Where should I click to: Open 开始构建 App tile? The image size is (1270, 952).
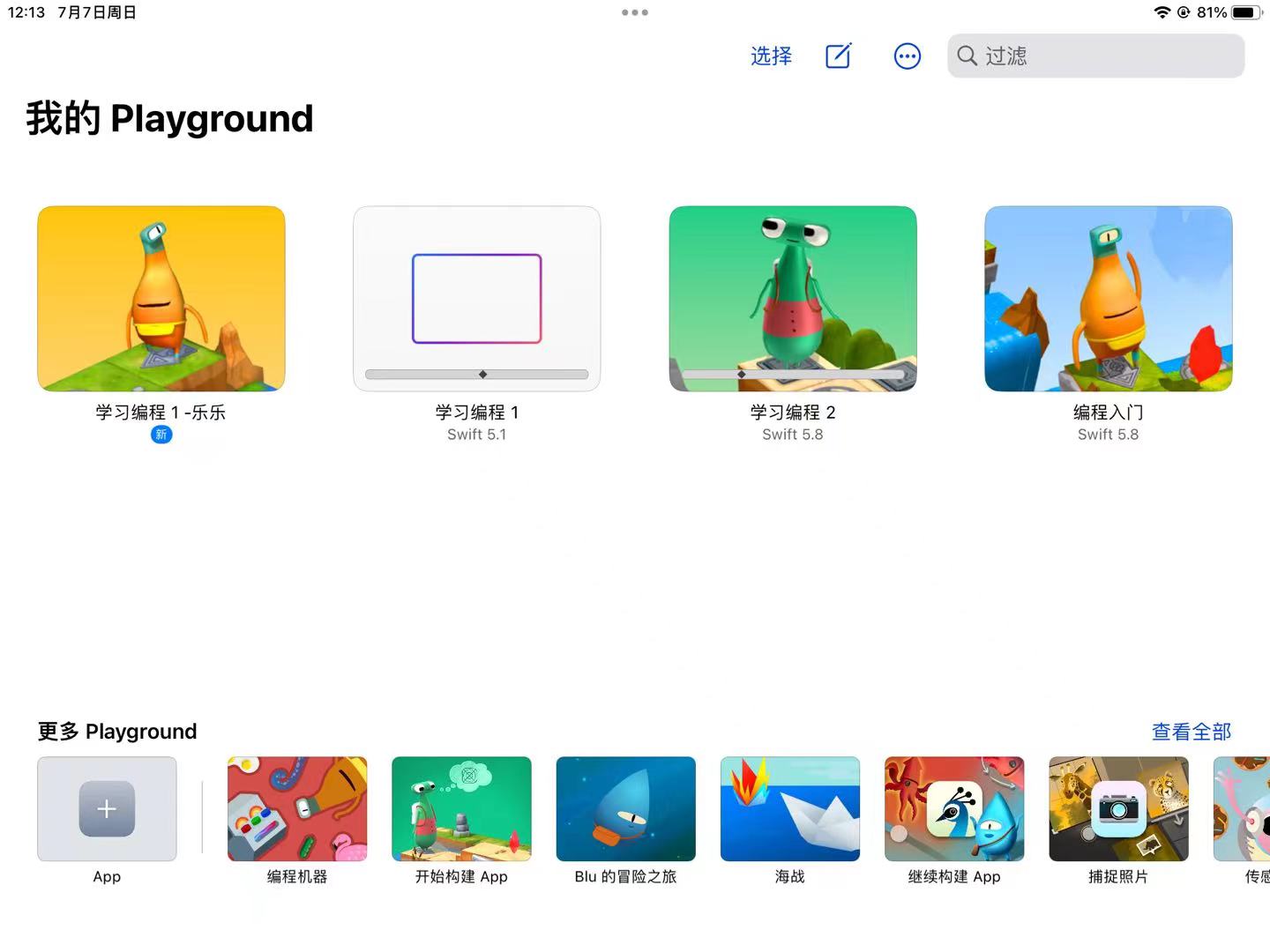click(x=461, y=808)
